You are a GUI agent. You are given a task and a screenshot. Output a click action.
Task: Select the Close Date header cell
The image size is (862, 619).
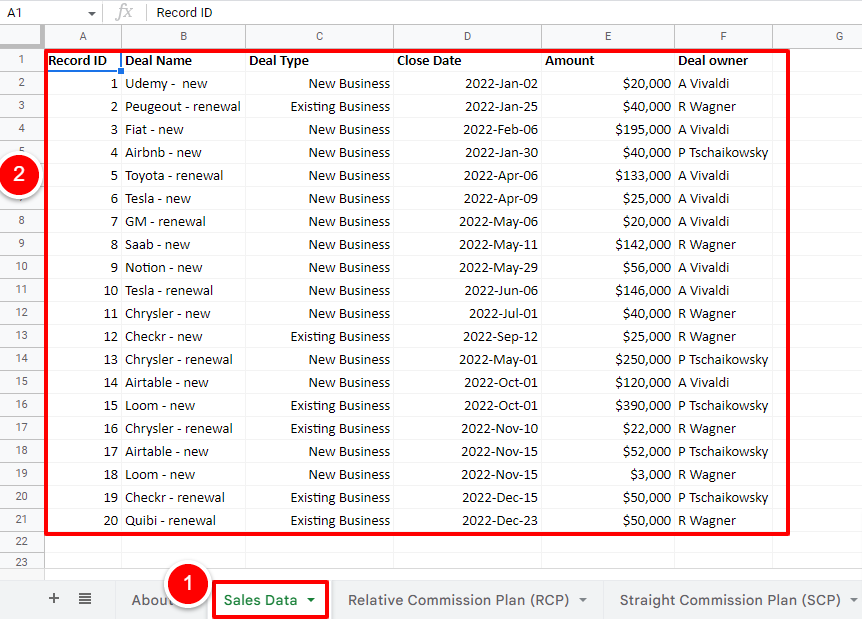(x=467, y=60)
